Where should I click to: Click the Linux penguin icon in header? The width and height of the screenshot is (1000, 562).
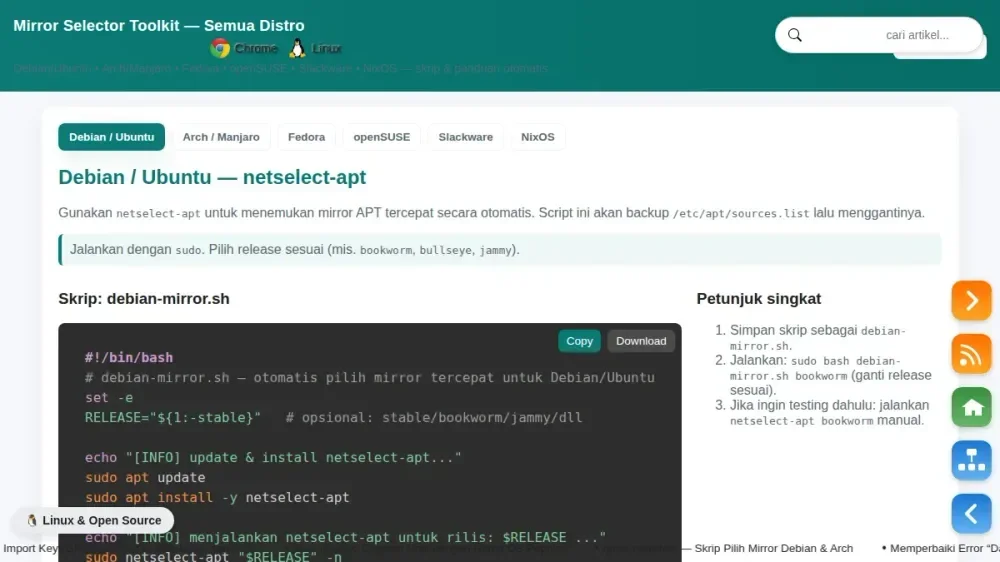click(x=297, y=48)
